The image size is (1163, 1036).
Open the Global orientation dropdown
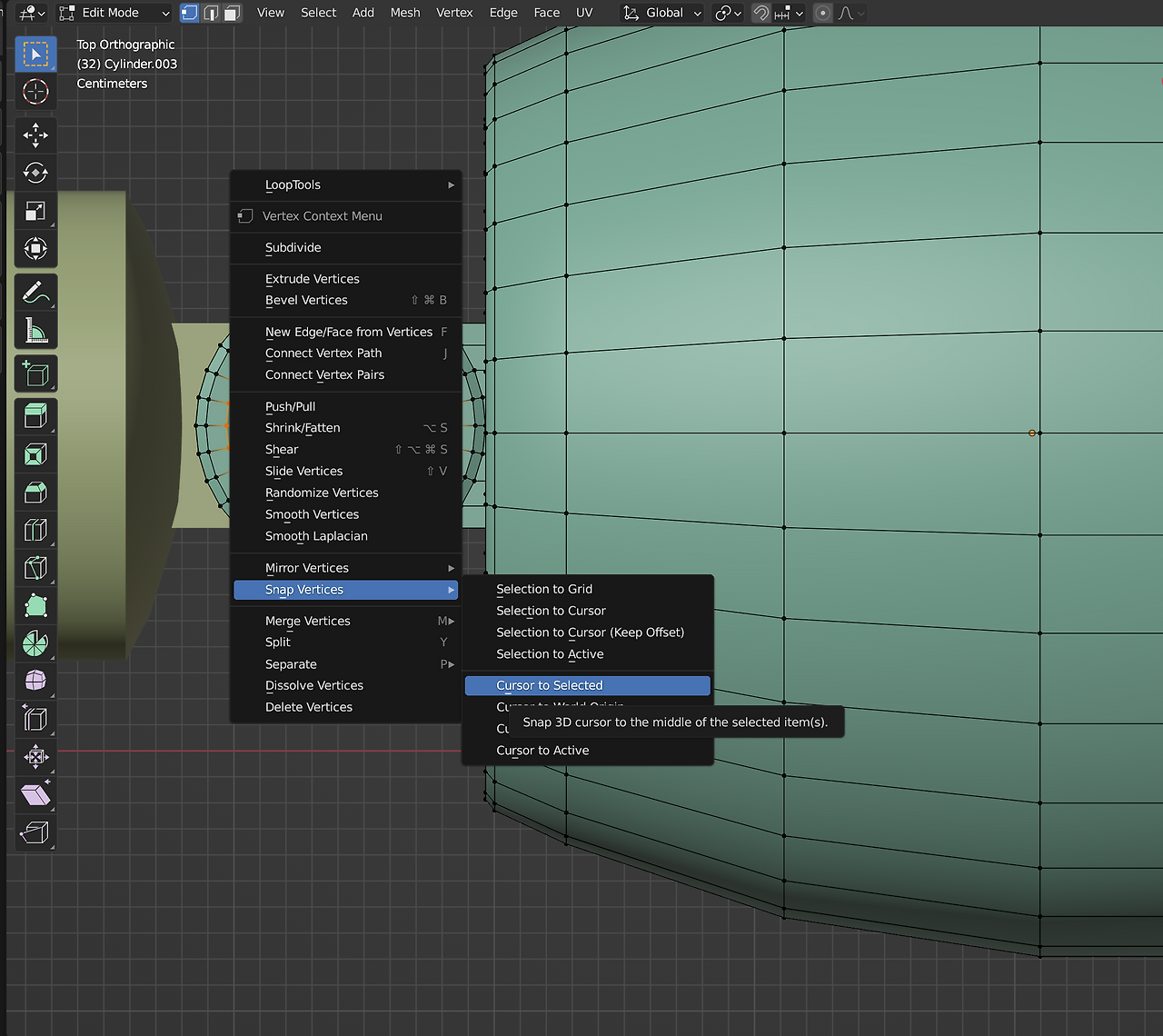pos(663,13)
